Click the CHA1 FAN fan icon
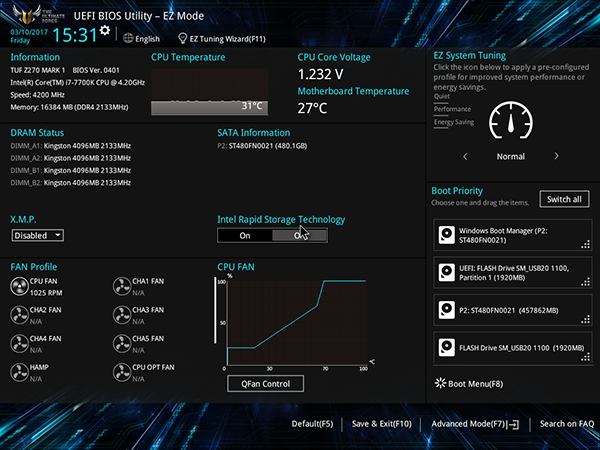This screenshot has height=450, width=600. [x=122, y=287]
